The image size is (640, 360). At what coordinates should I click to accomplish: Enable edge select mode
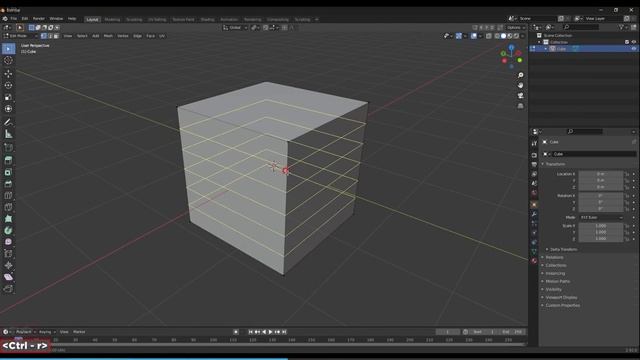[x=50, y=36]
